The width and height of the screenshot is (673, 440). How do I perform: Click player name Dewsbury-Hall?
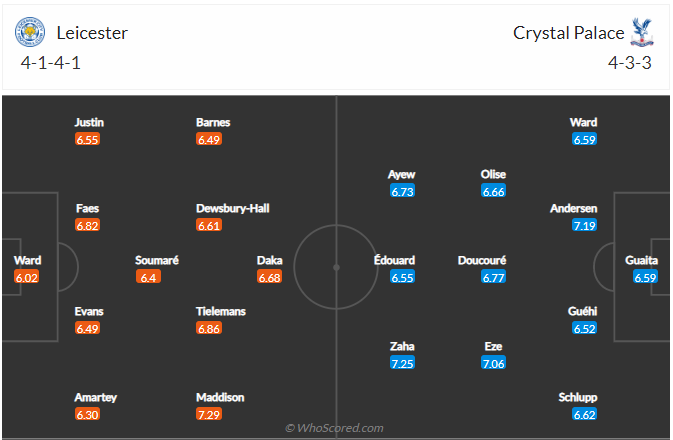coord(233,209)
